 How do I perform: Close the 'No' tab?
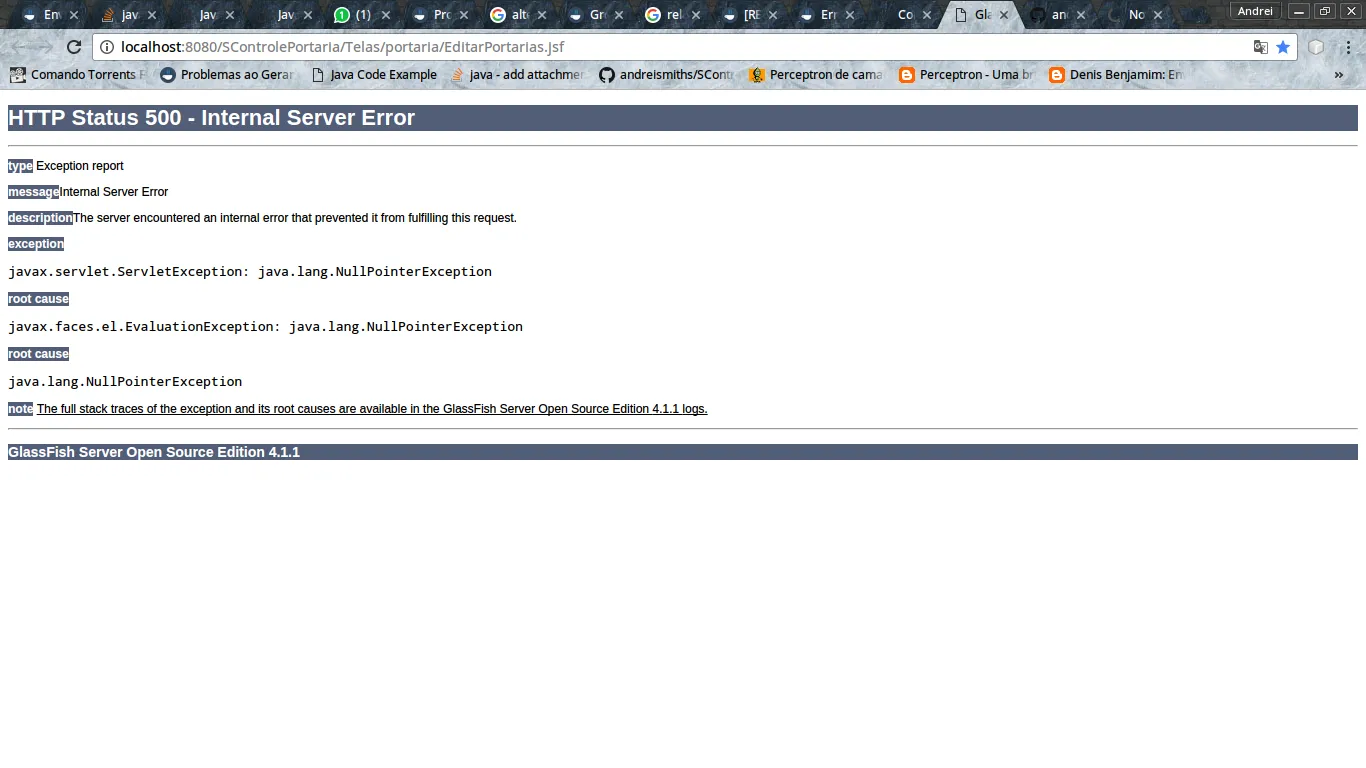pos(1159,15)
